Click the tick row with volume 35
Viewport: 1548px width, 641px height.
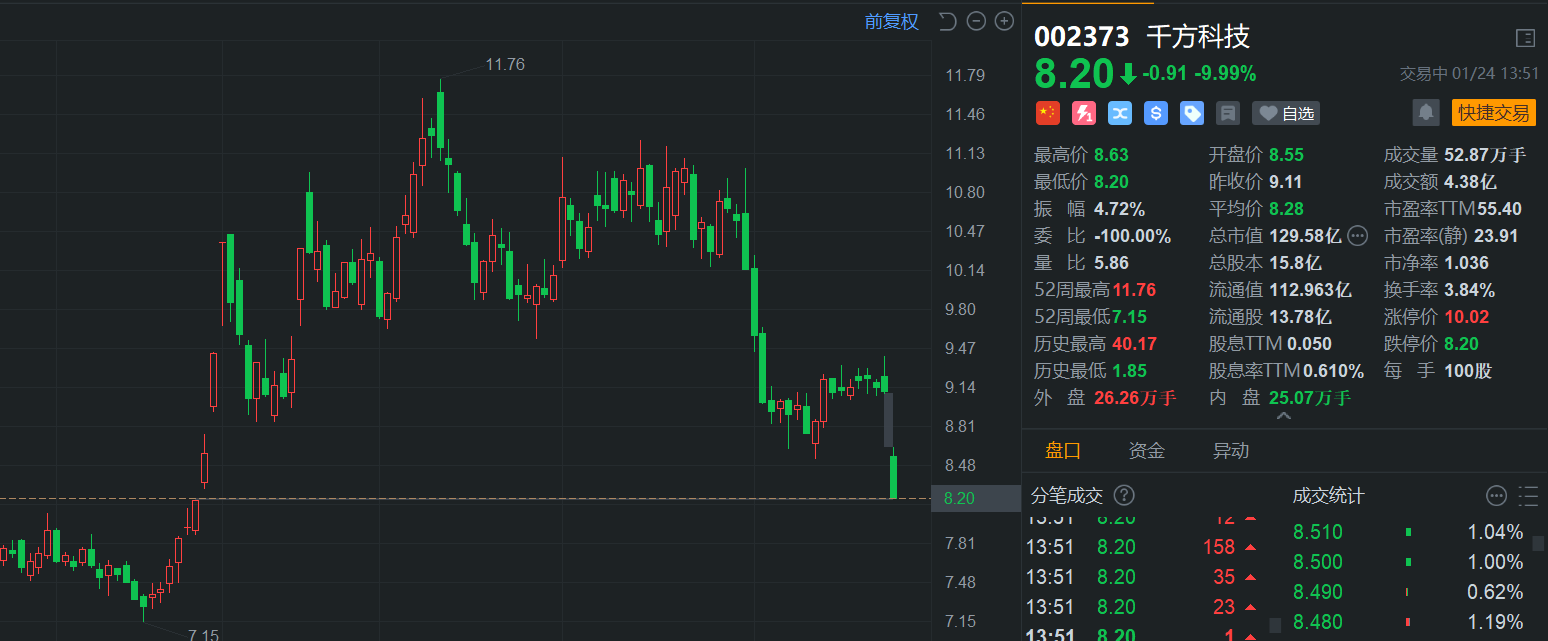(x=1143, y=577)
